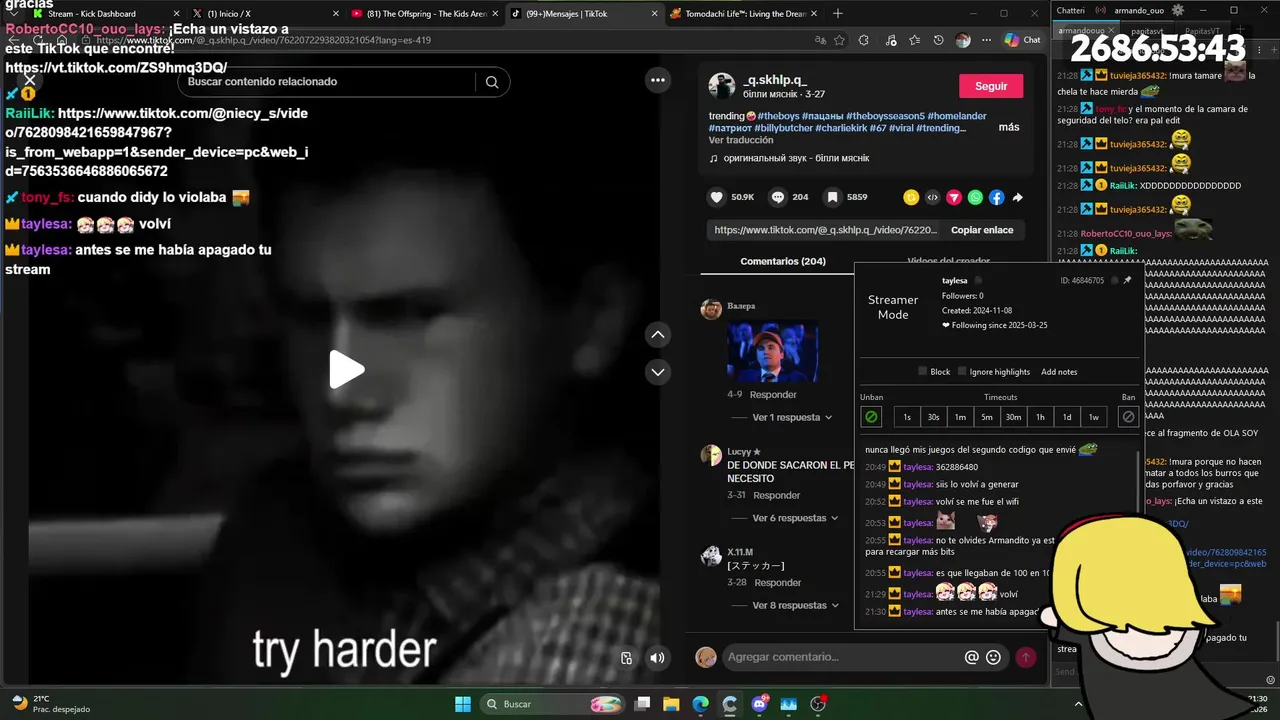Click the icon left of the speaker on video

coord(626,657)
